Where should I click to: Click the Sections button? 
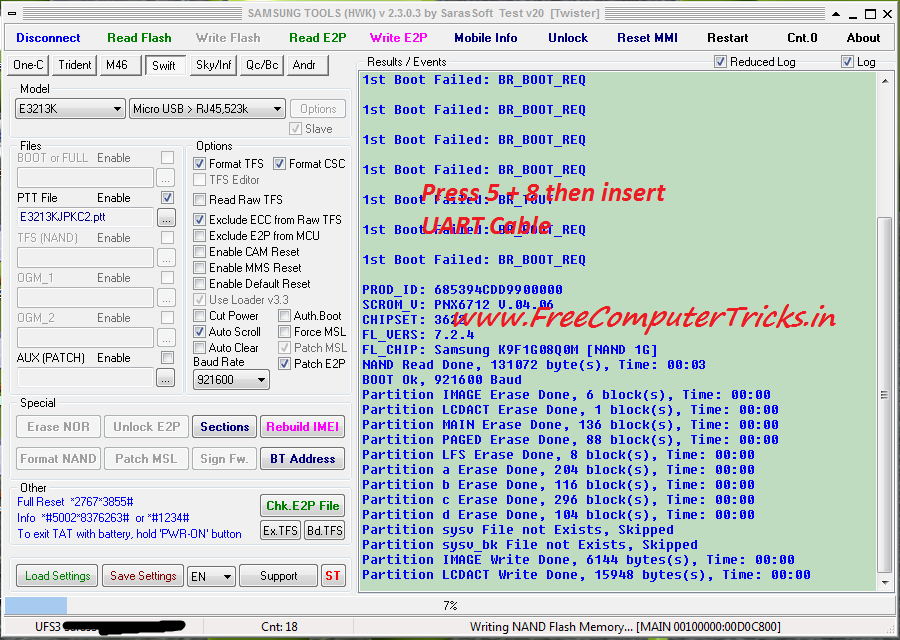point(224,427)
